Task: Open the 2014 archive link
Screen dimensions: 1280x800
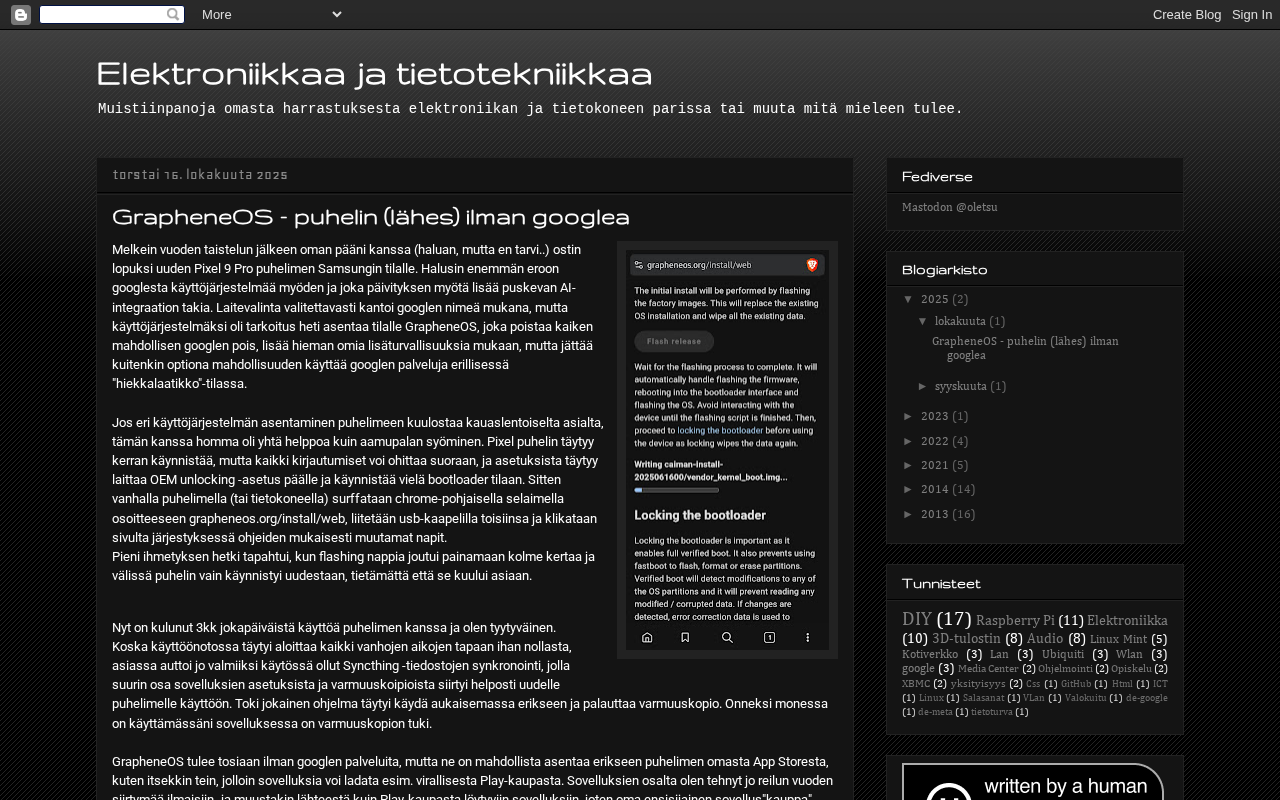Action: [935, 489]
